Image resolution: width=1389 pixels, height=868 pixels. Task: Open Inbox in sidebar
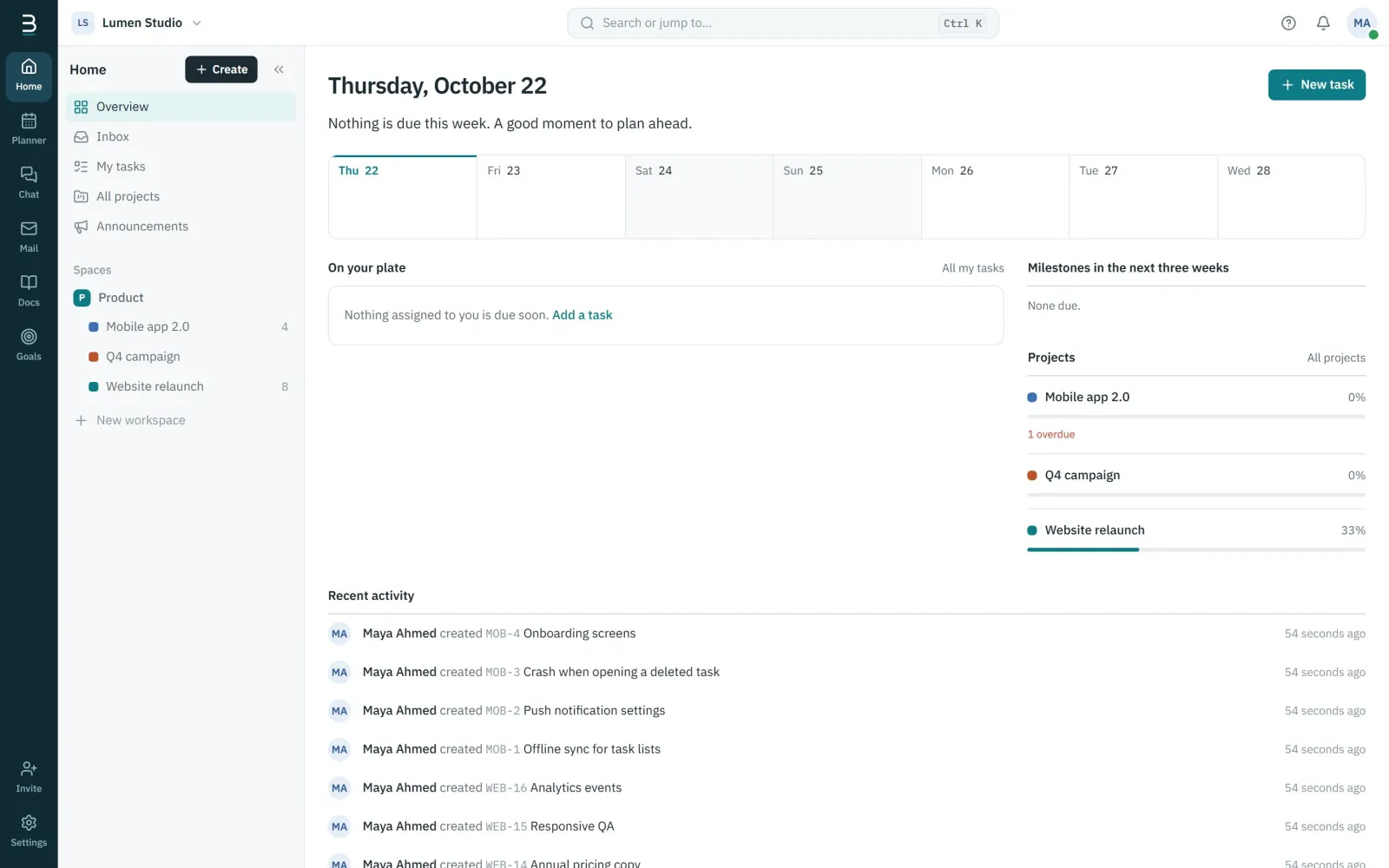181,136
